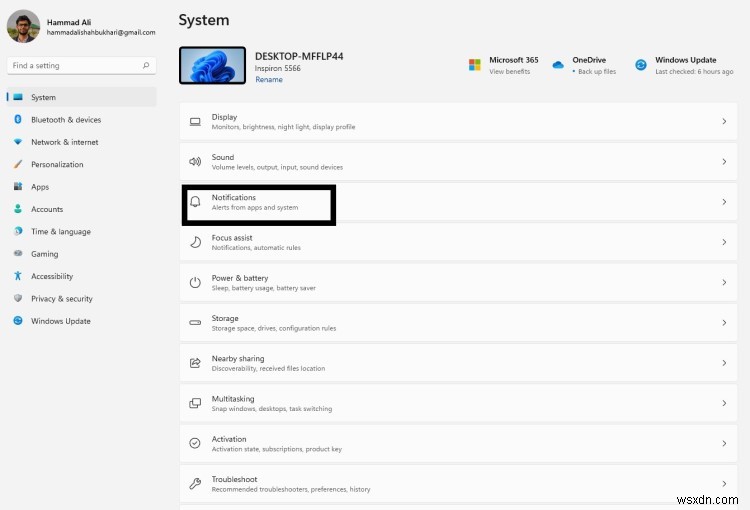Viewport: 750px width, 510px height.
Task: Click 'Snap windows, desktops, task switching' text
Action: (x=272, y=409)
